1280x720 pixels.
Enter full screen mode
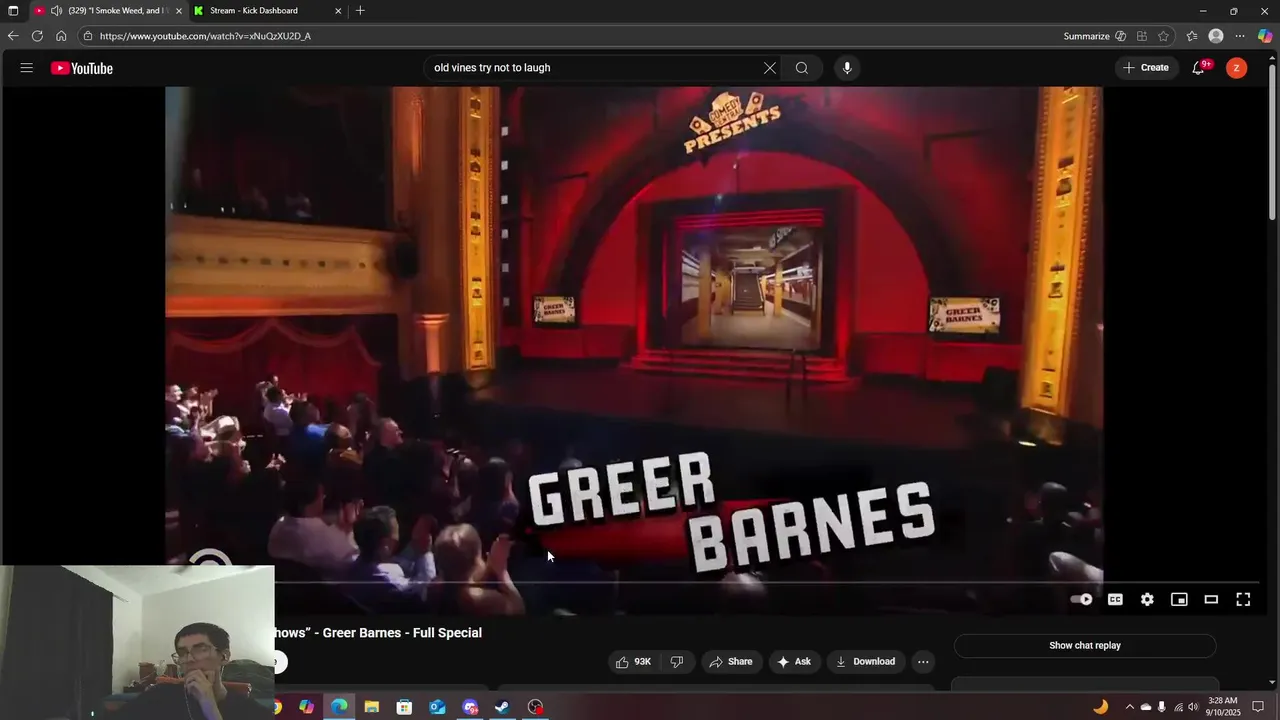pos(1243,599)
